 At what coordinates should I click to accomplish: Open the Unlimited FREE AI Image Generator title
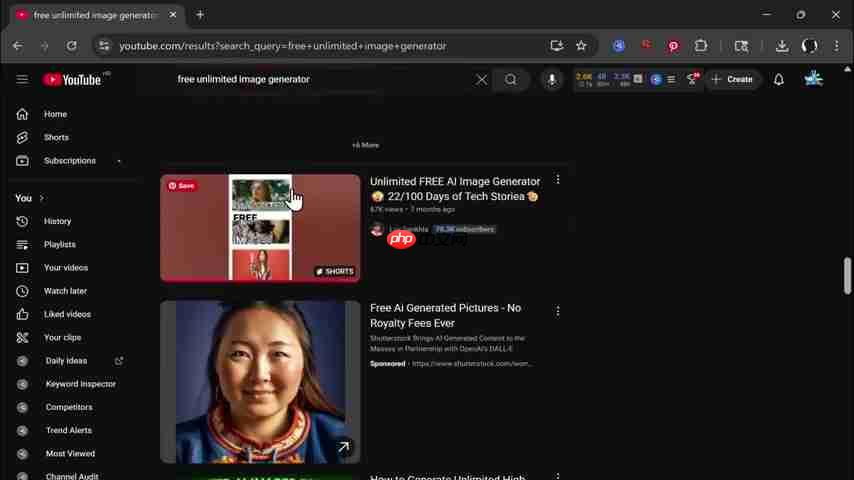pyautogui.click(x=455, y=189)
